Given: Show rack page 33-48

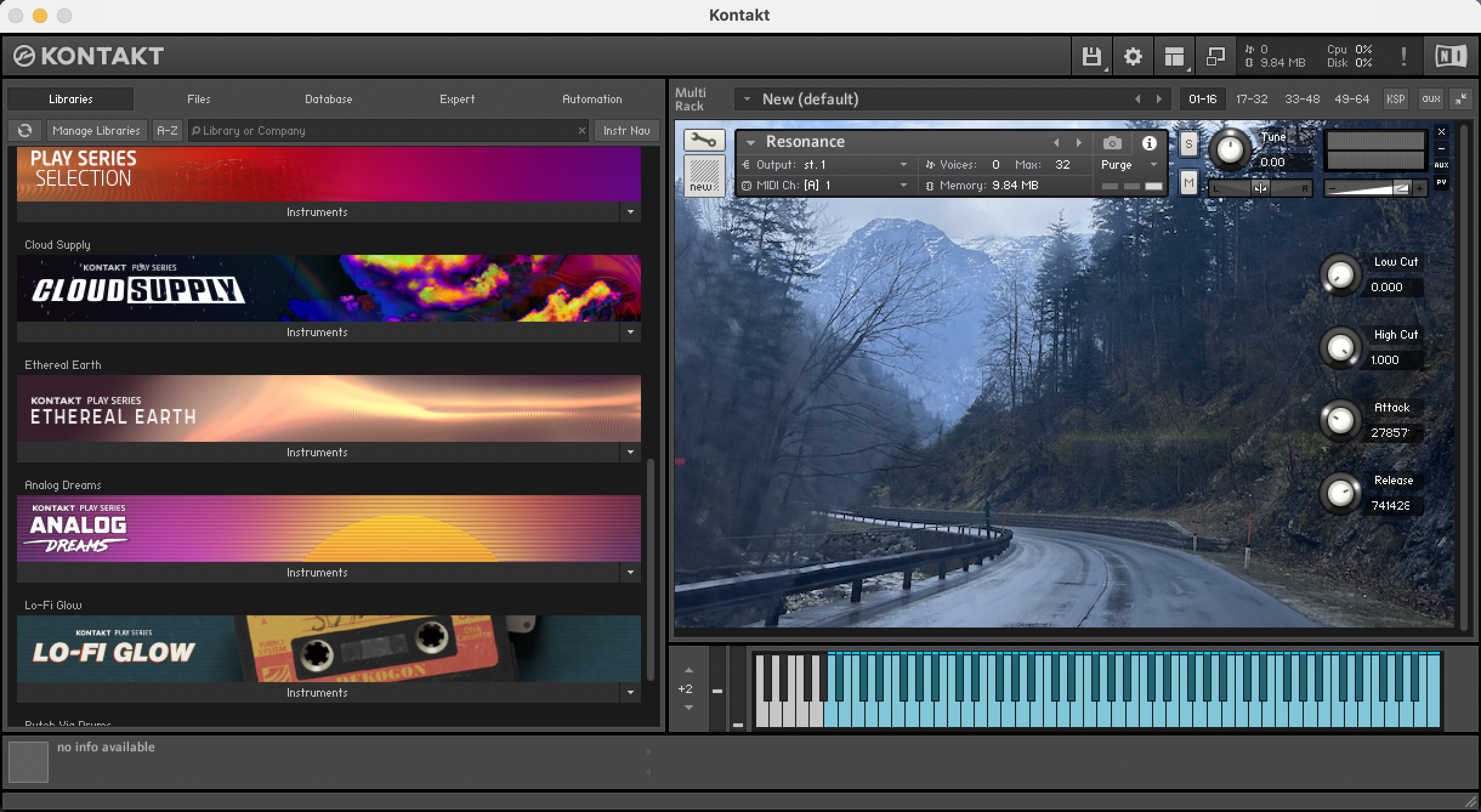Looking at the screenshot, I should pos(1302,99).
